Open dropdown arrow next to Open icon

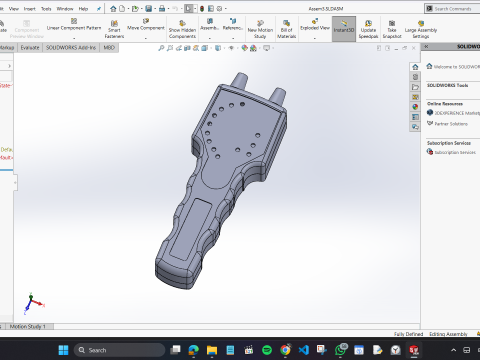coord(142,9)
